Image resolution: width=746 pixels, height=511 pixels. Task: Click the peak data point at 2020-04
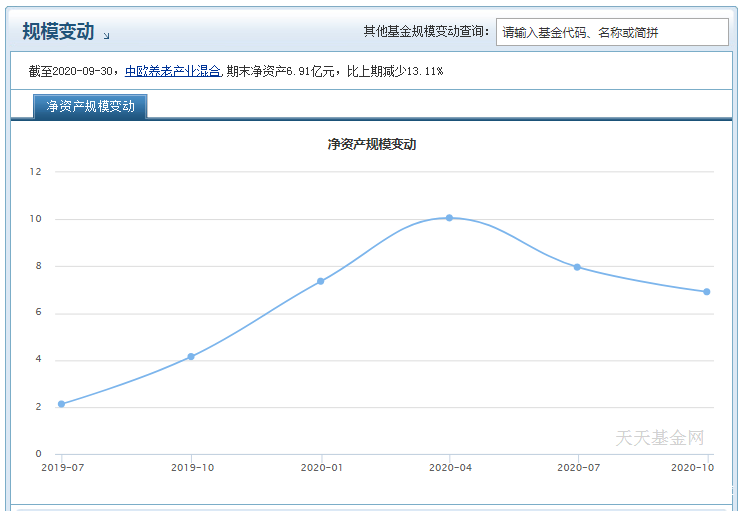click(449, 218)
